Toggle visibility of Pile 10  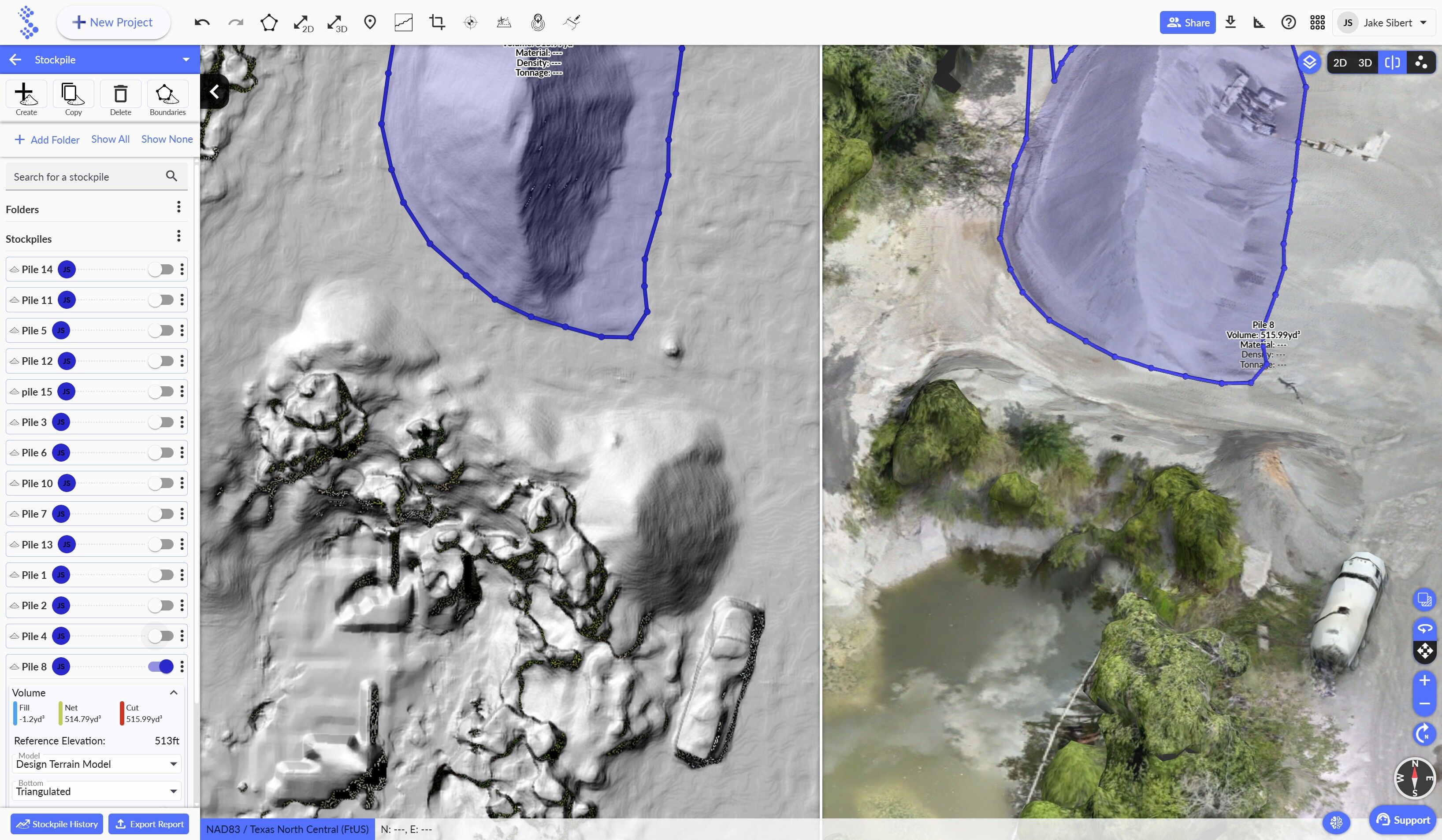(x=161, y=483)
